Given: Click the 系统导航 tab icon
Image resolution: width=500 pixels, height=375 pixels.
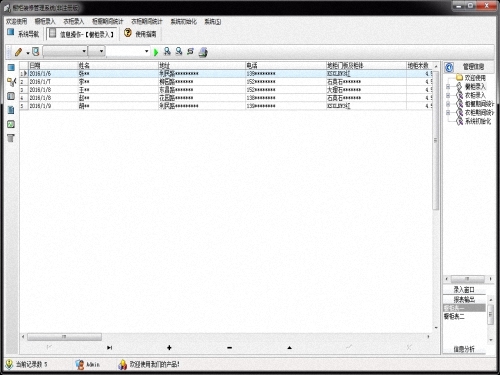Looking at the screenshot, I should coord(11,32).
